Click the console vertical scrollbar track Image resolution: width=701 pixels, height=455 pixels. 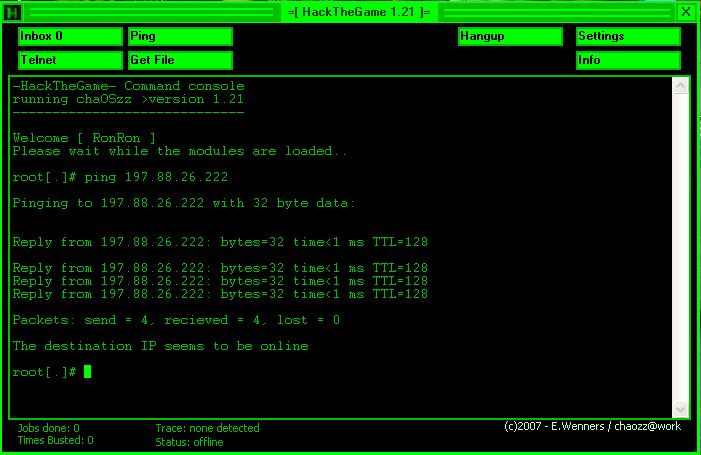pos(682,250)
